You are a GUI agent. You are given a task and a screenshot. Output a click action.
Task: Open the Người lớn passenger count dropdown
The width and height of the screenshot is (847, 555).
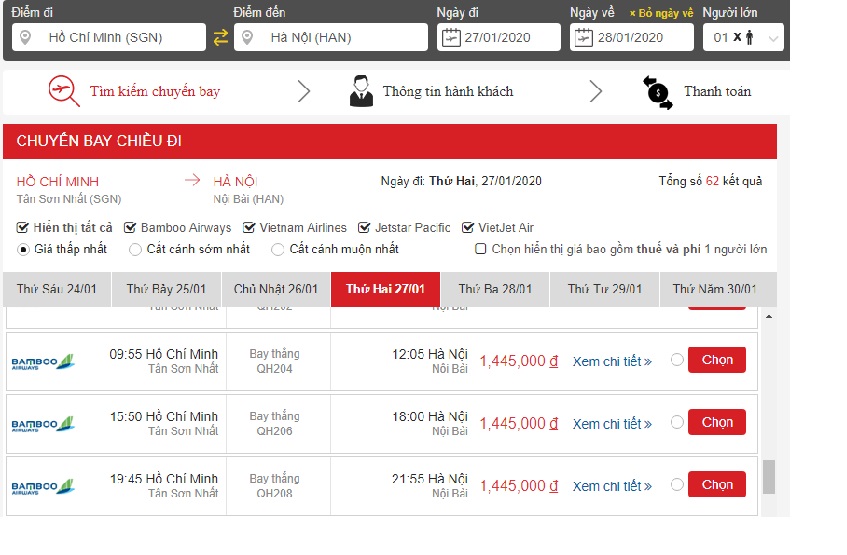743,37
